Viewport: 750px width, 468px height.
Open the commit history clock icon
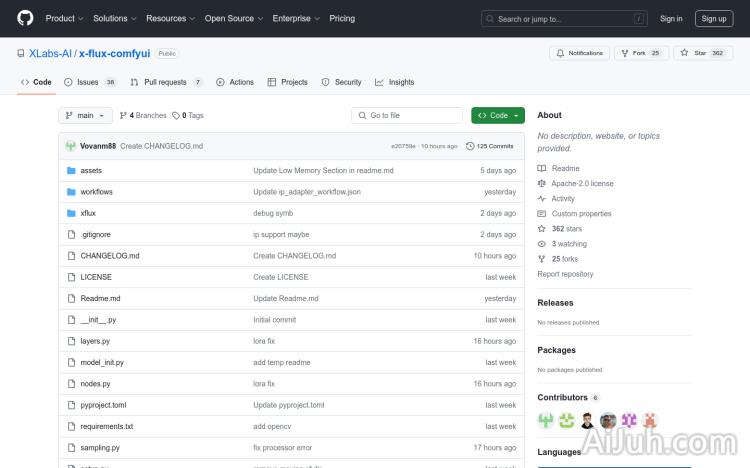tap(469, 146)
